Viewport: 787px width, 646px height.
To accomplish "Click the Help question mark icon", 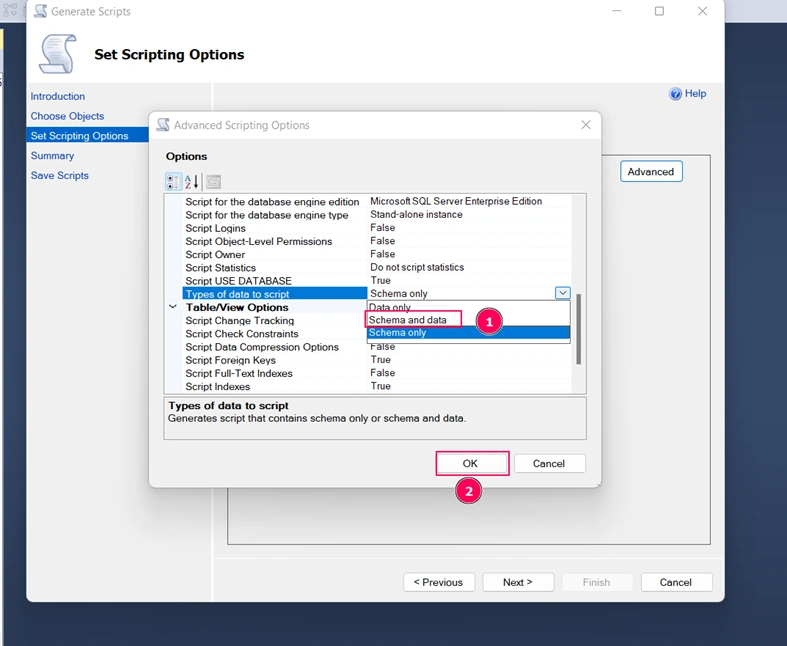I will pyautogui.click(x=676, y=94).
